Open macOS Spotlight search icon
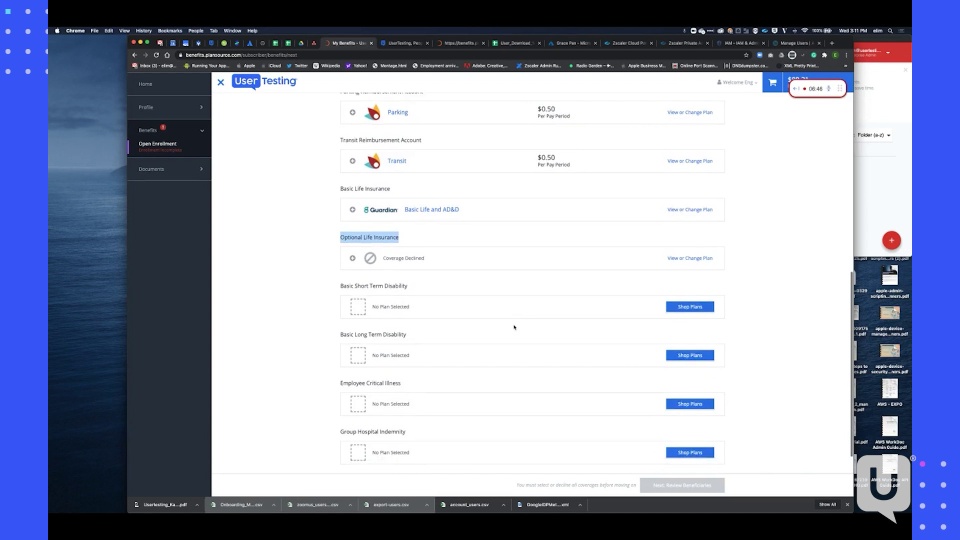Image resolution: width=960 pixels, height=540 pixels. tap(890, 31)
